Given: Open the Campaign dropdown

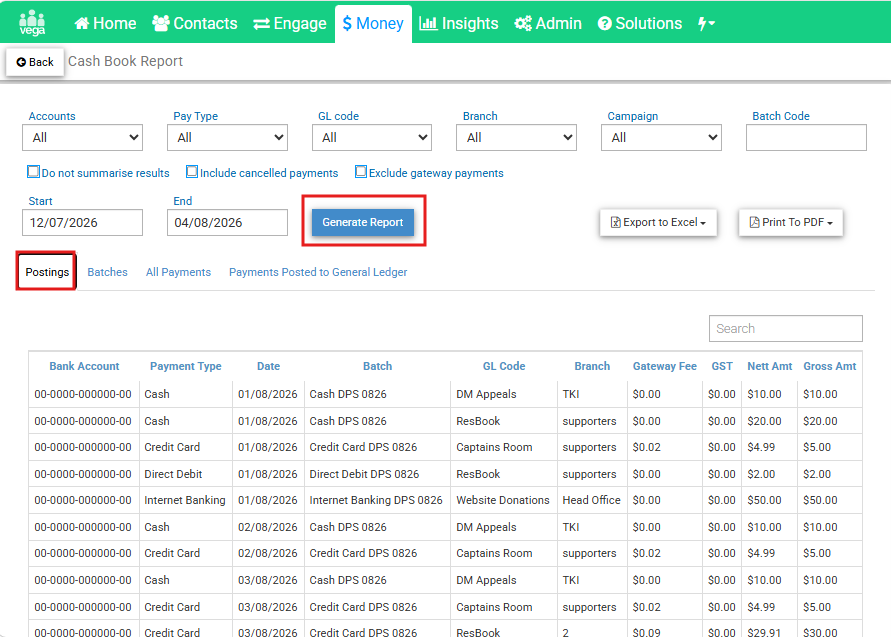Looking at the screenshot, I should tap(661, 138).
